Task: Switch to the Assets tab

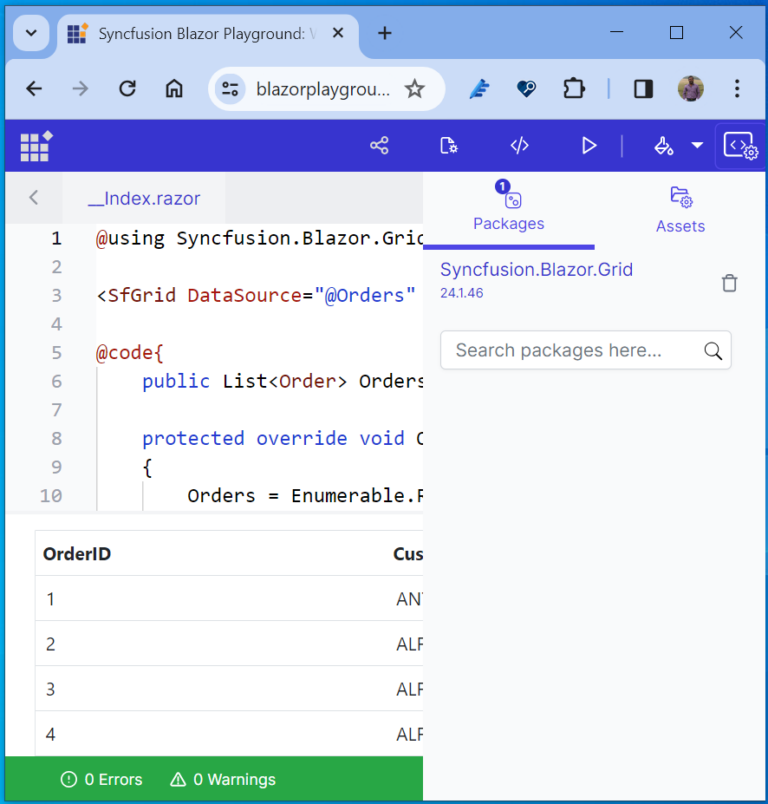Action: pos(680,211)
